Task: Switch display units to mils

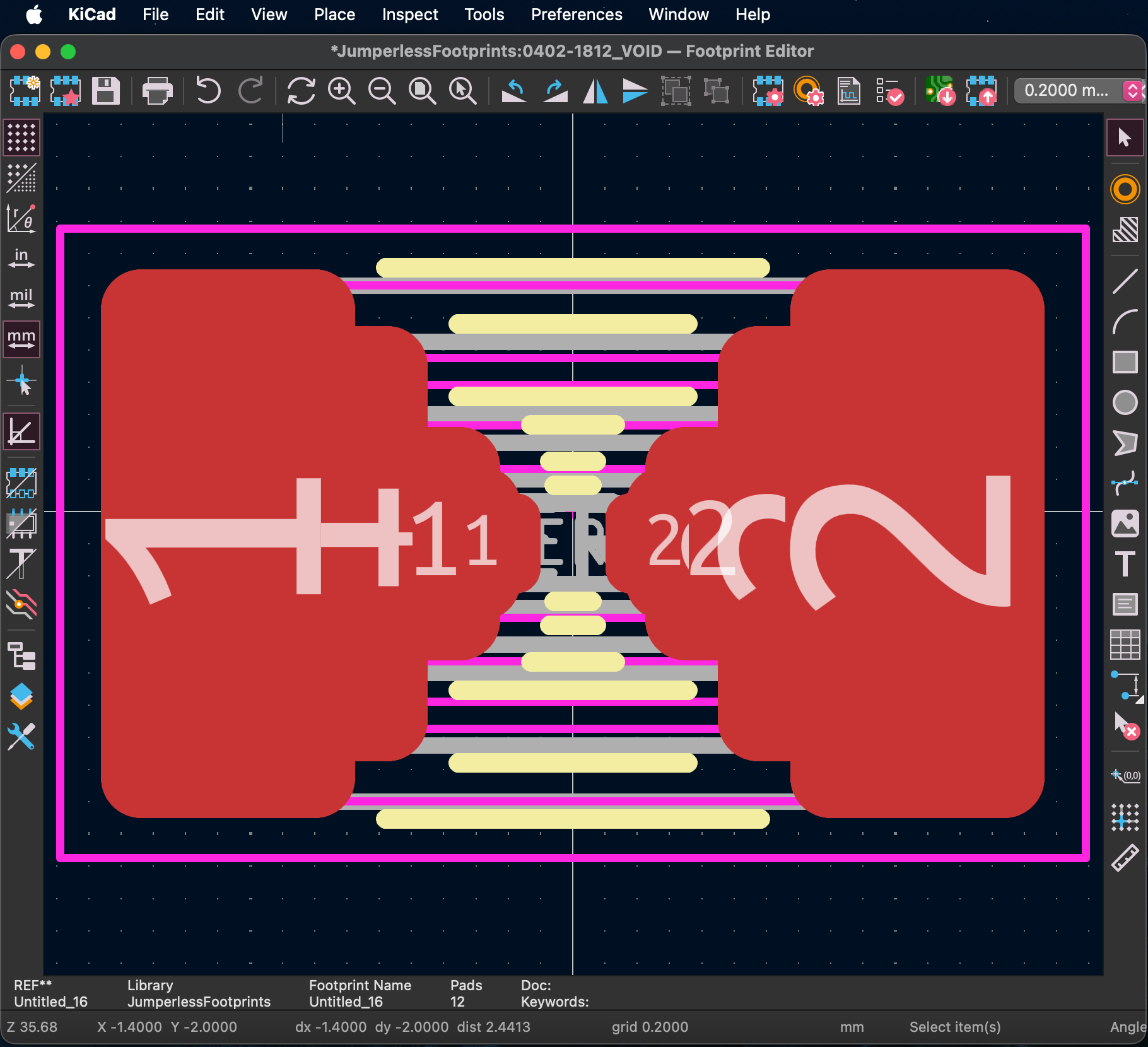Action: (21, 298)
